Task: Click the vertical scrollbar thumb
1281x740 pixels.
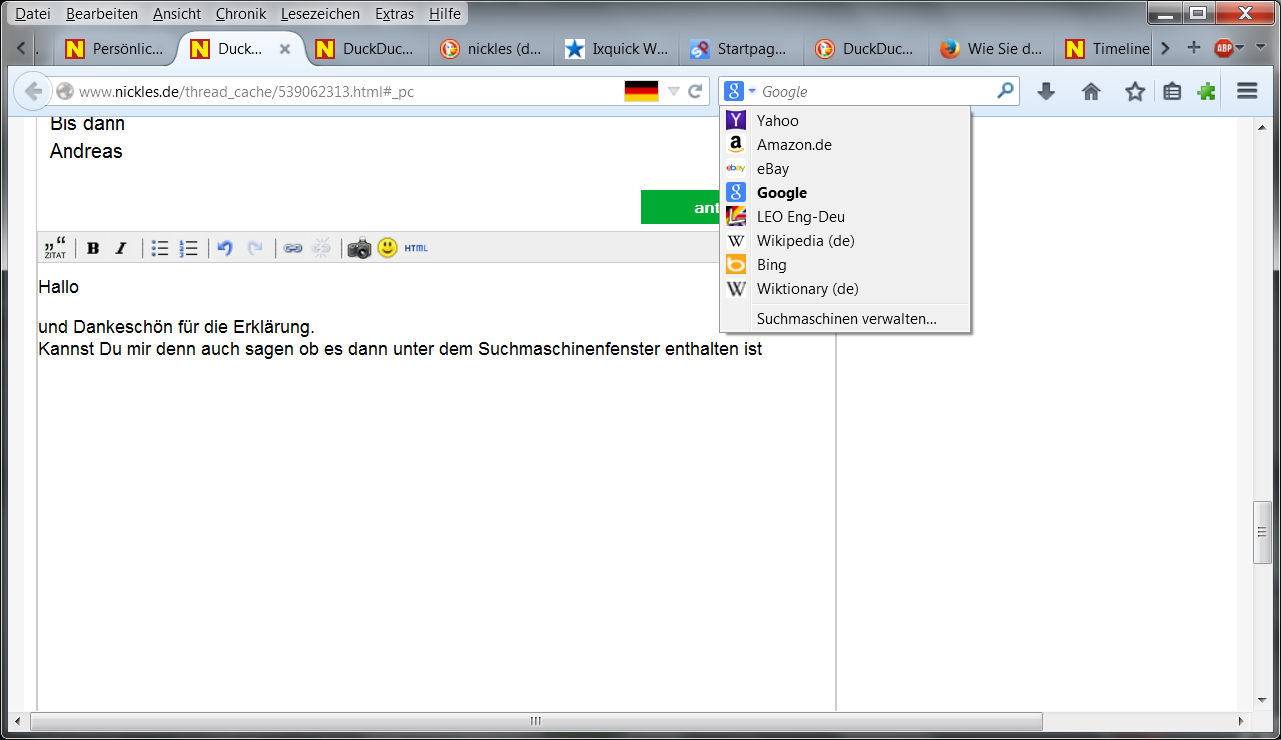Action: click(1263, 531)
